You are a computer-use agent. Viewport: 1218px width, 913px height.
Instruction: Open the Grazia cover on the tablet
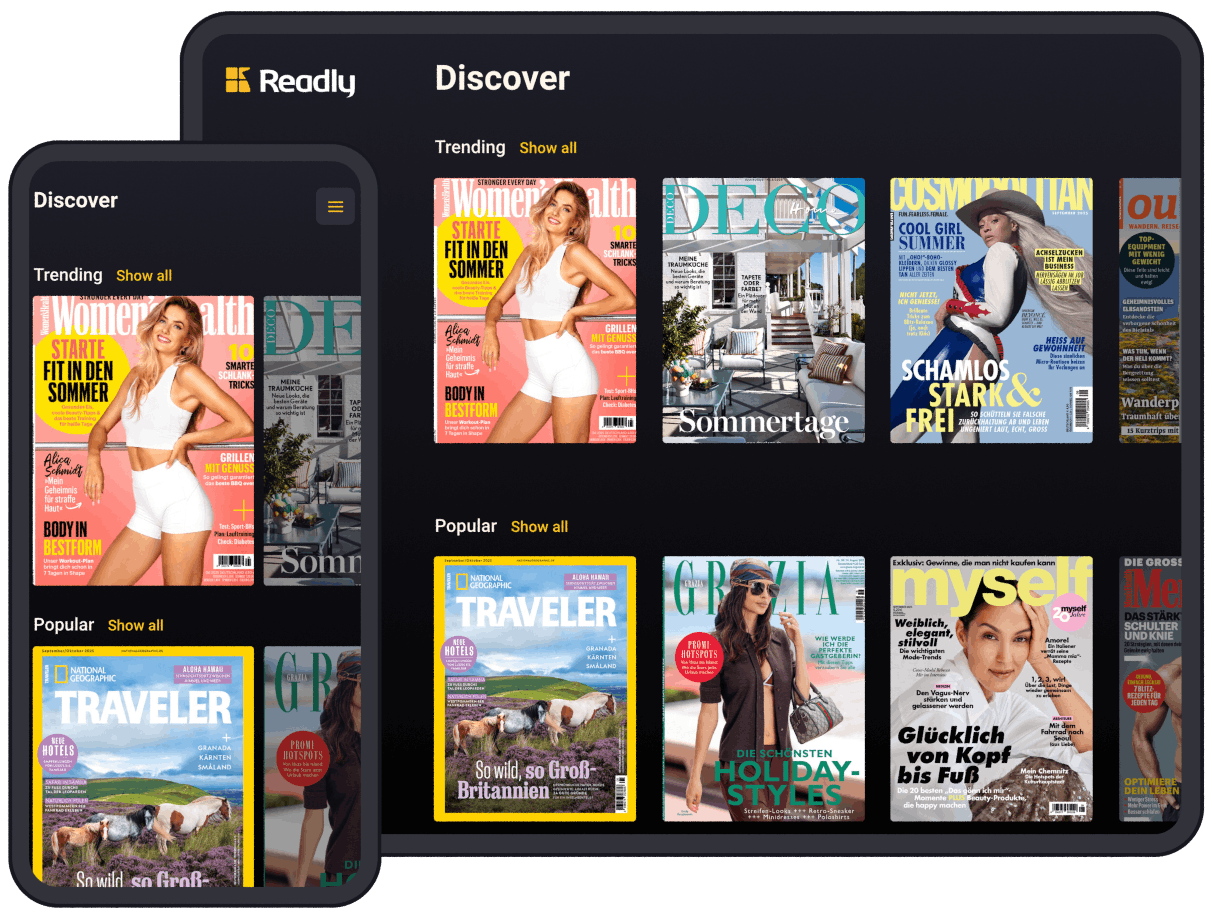tap(764, 689)
